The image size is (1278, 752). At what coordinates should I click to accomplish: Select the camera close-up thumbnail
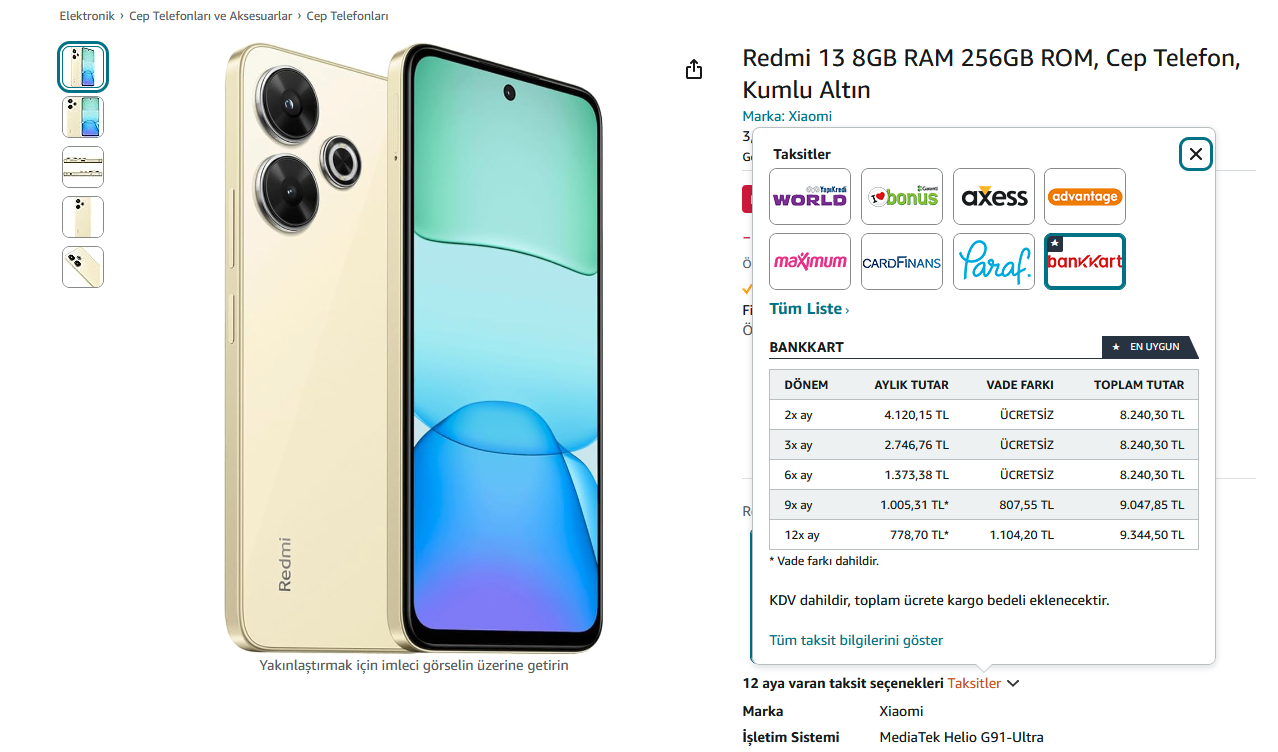point(83,267)
